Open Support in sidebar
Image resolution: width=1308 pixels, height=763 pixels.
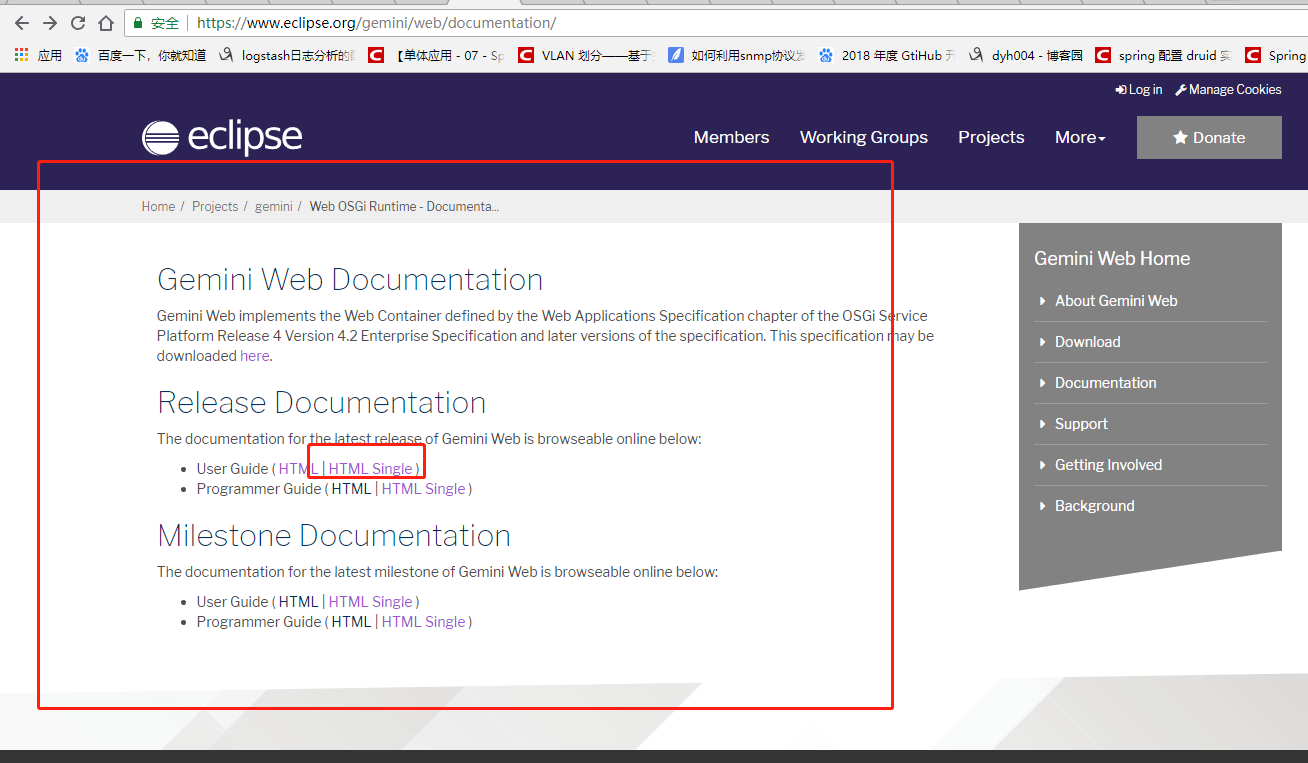point(1081,424)
